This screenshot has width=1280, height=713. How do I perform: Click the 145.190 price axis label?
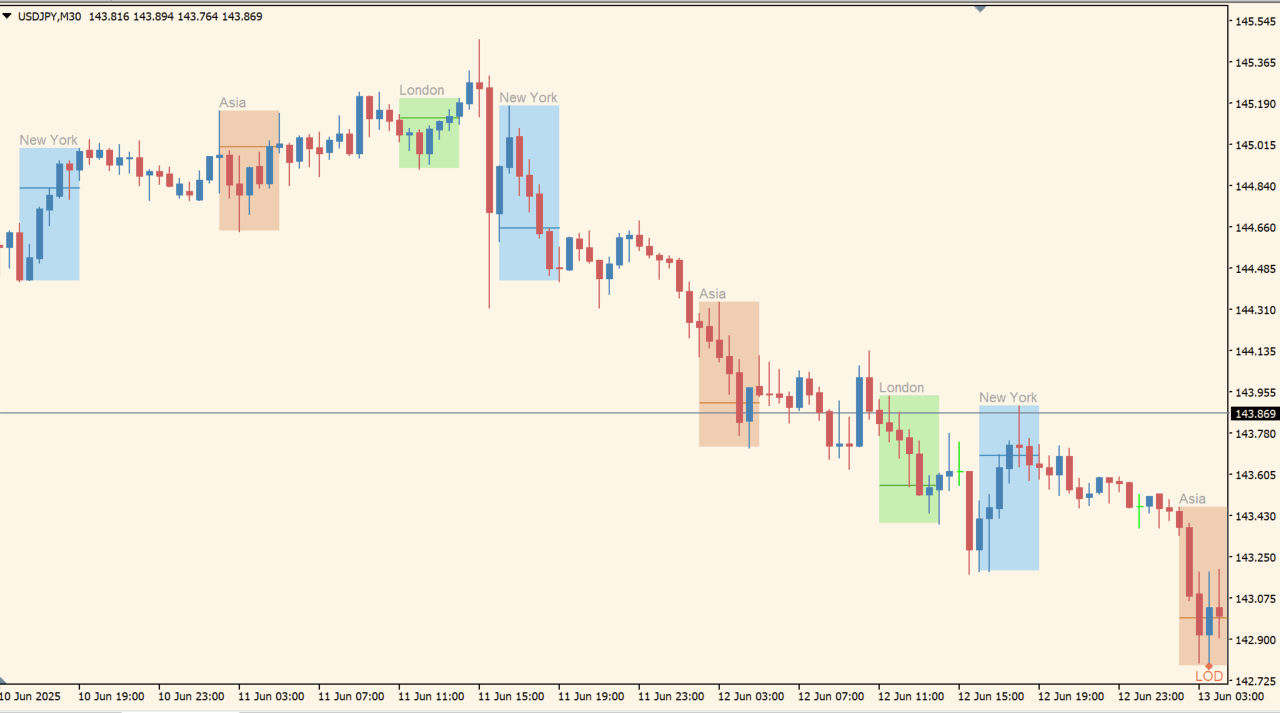tap(1254, 104)
